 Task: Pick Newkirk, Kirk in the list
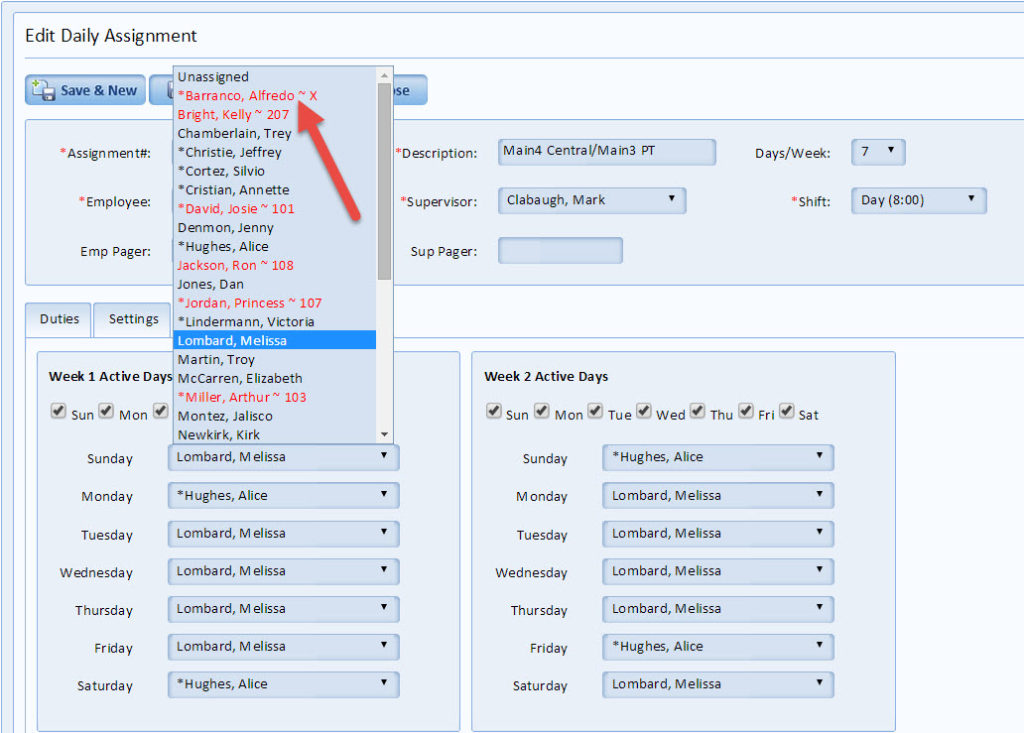274,434
